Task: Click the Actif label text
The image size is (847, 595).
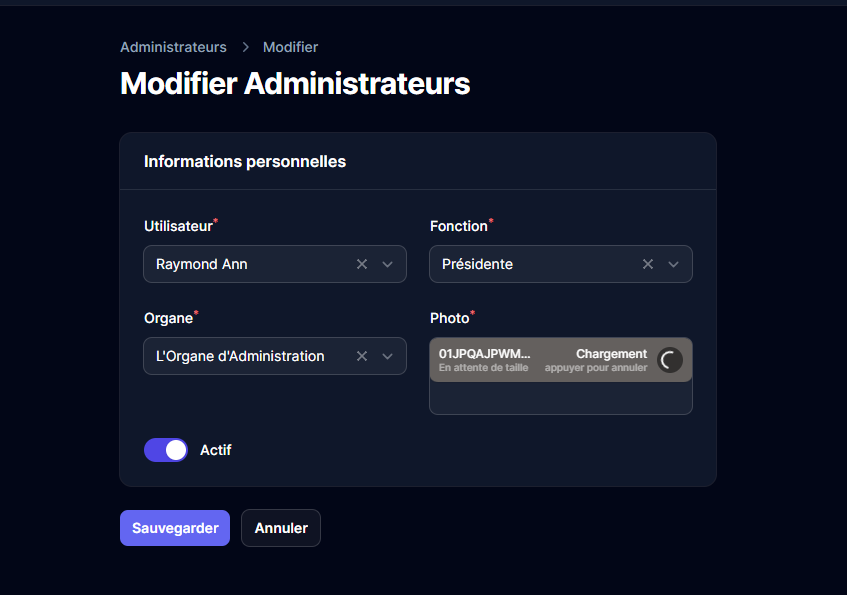Action: click(216, 450)
